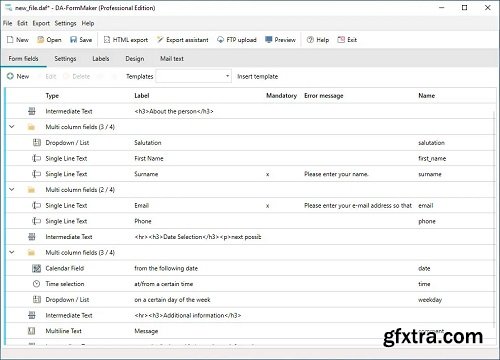500x360 pixels.
Task: Open the Edit menu
Action: pyautogui.click(x=22, y=23)
